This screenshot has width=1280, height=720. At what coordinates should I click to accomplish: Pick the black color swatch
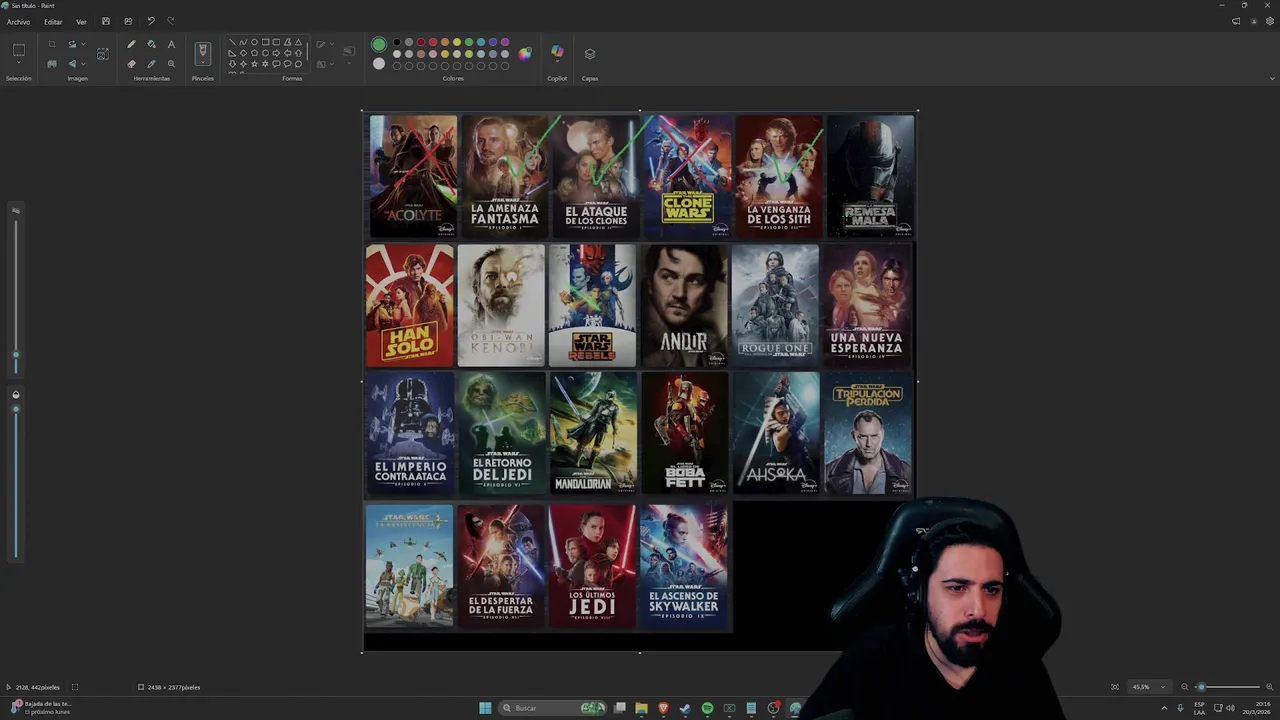click(x=397, y=42)
